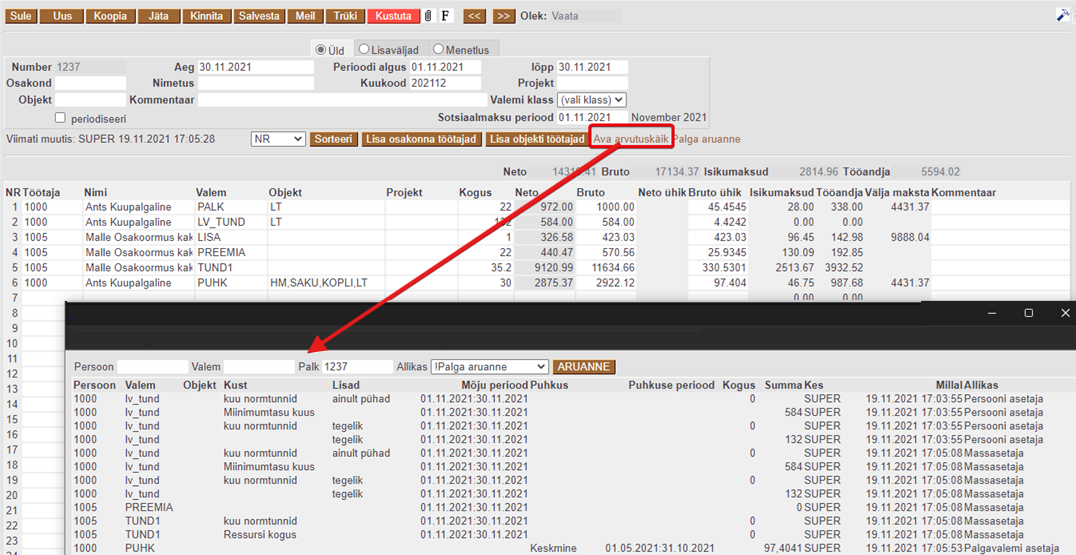
Task: Open the Allikas Palga aruanne dropdown
Action: [489, 367]
